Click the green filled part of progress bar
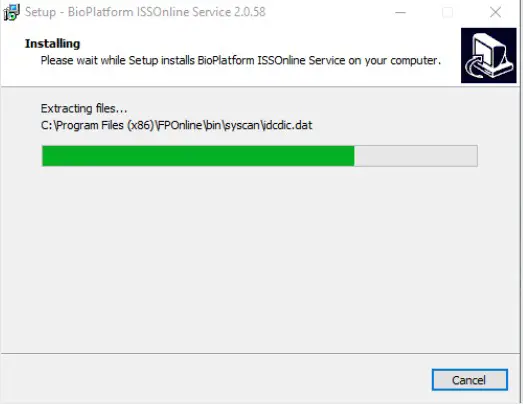Screen dimensions: 523x404 click(x=198, y=156)
